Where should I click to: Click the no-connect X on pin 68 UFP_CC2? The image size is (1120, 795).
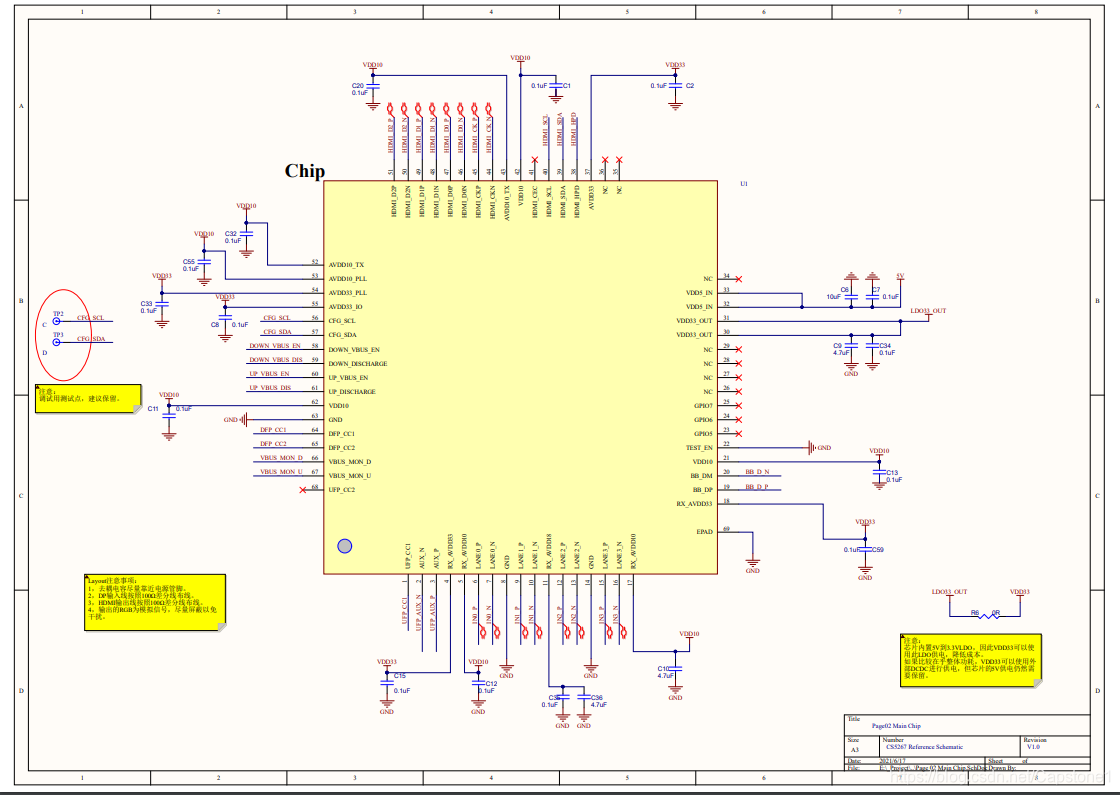[x=303, y=490]
